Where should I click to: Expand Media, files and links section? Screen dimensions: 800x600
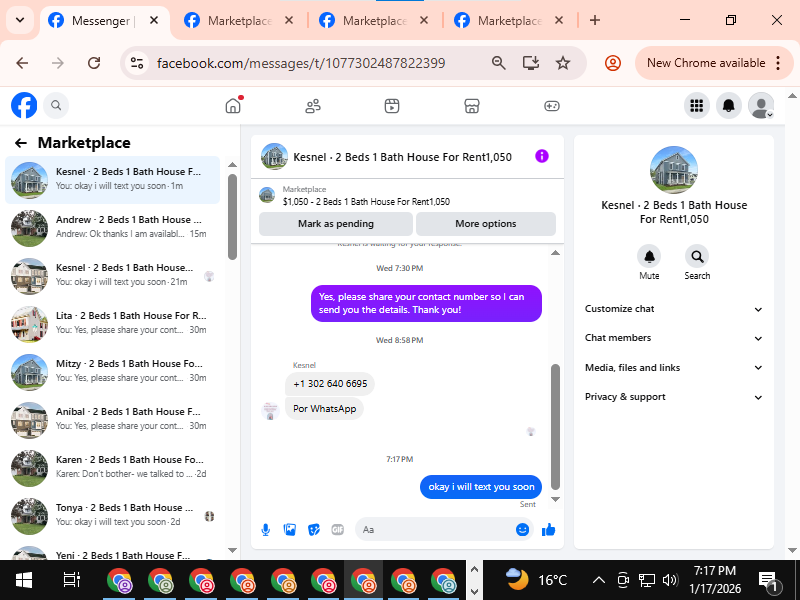(673, 368)
